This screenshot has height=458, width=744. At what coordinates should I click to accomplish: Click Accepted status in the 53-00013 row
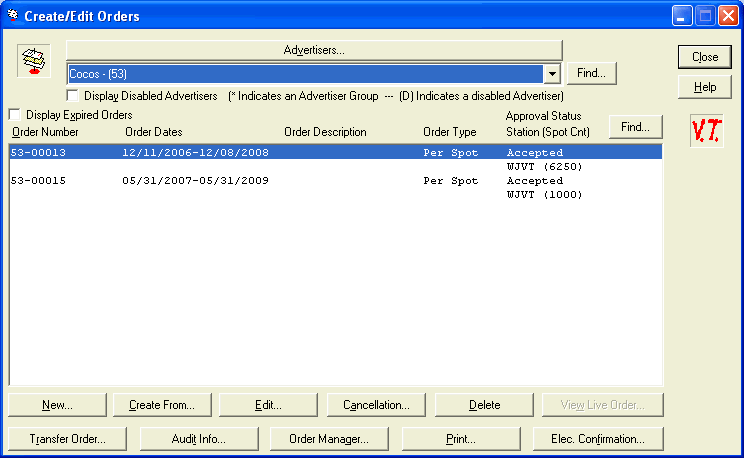535,152
